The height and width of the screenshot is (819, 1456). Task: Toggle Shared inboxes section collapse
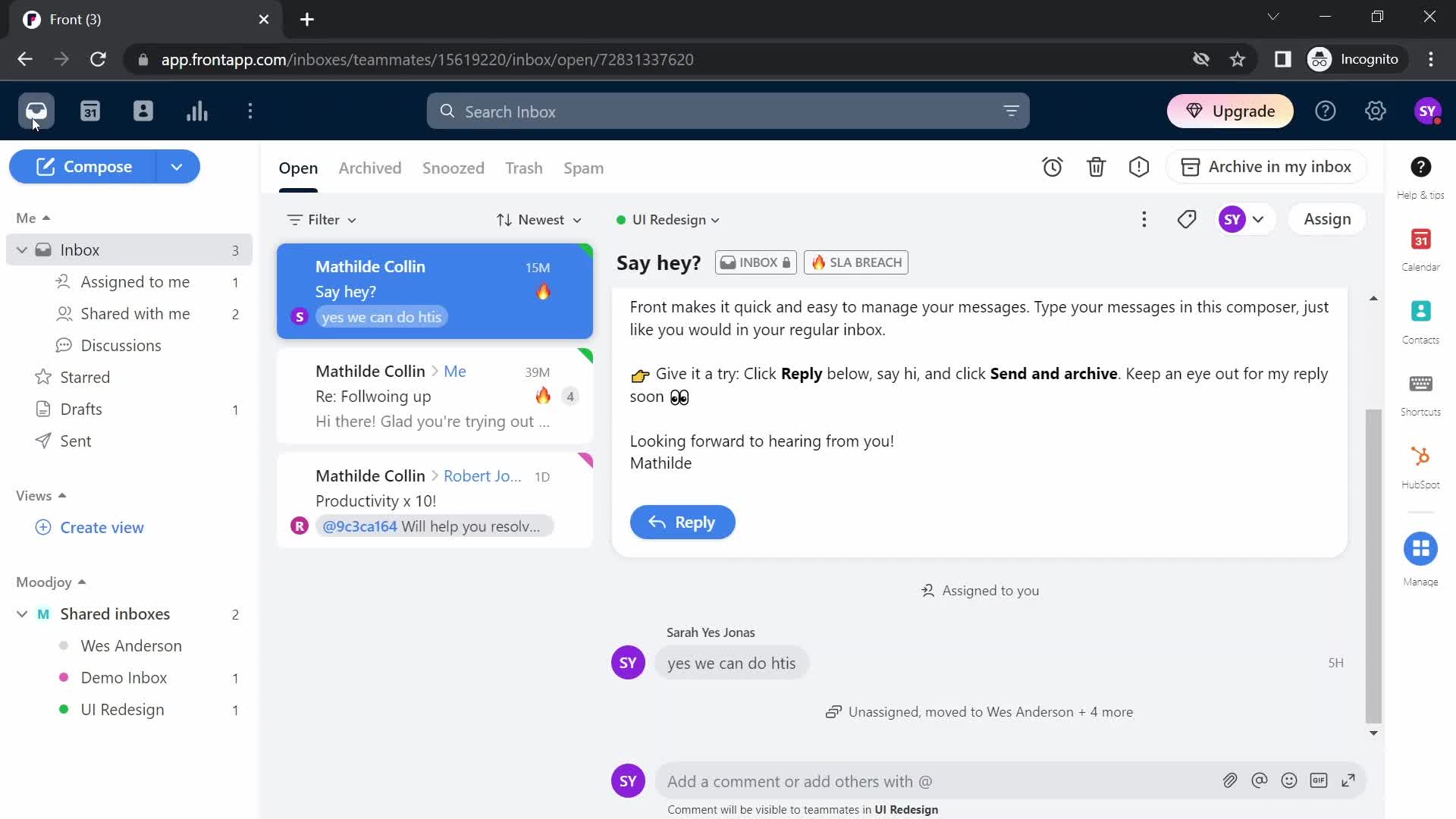[22, 613]
